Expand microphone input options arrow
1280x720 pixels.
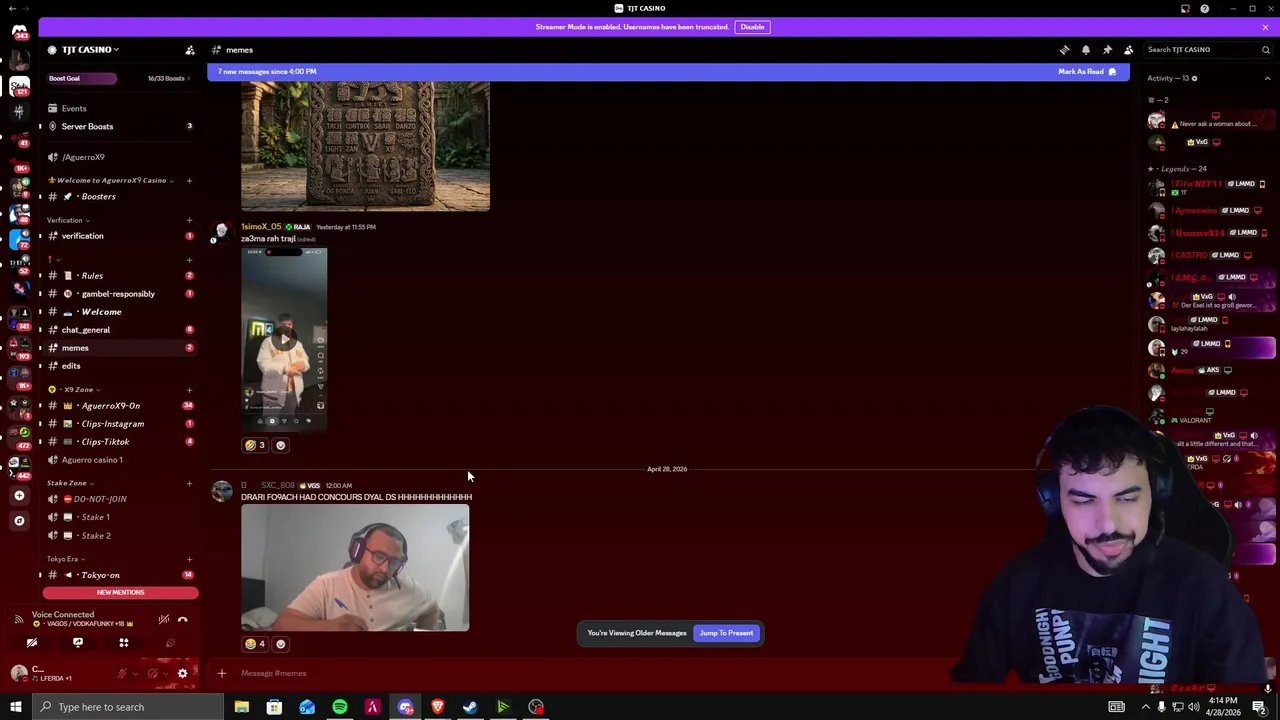click(135, 674)
